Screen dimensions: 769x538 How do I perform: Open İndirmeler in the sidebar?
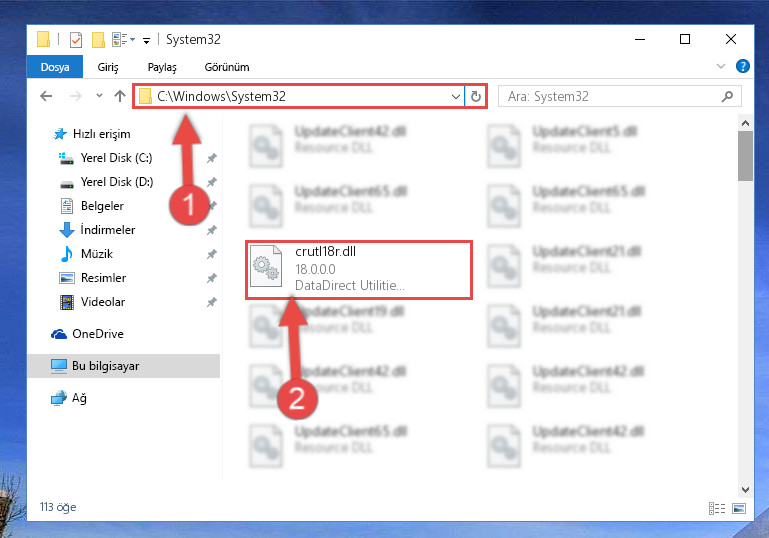pyautogui.click(x=107, y=230)
